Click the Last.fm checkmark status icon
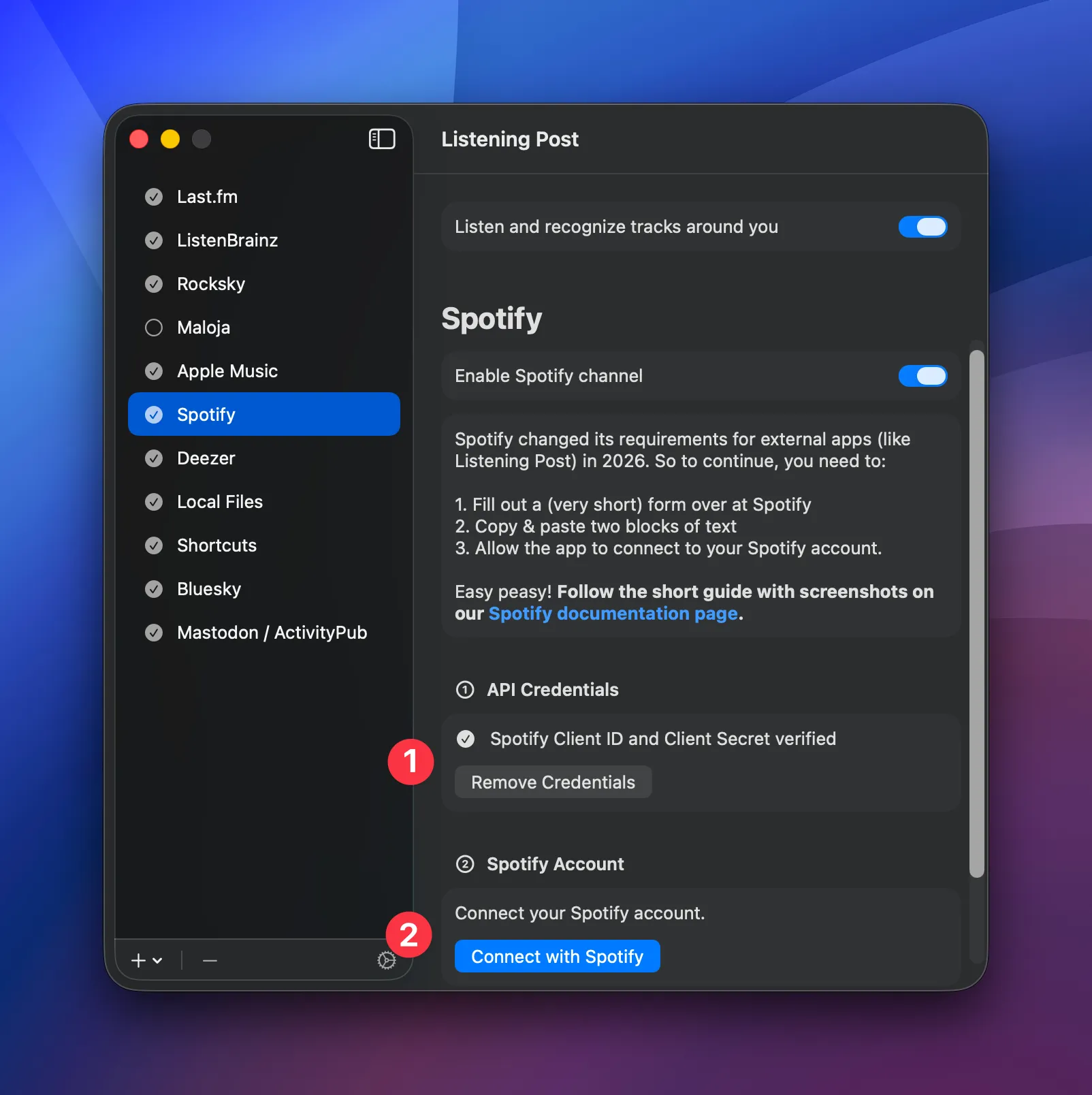The image size is (1092, 1095). tap(154, 197)
